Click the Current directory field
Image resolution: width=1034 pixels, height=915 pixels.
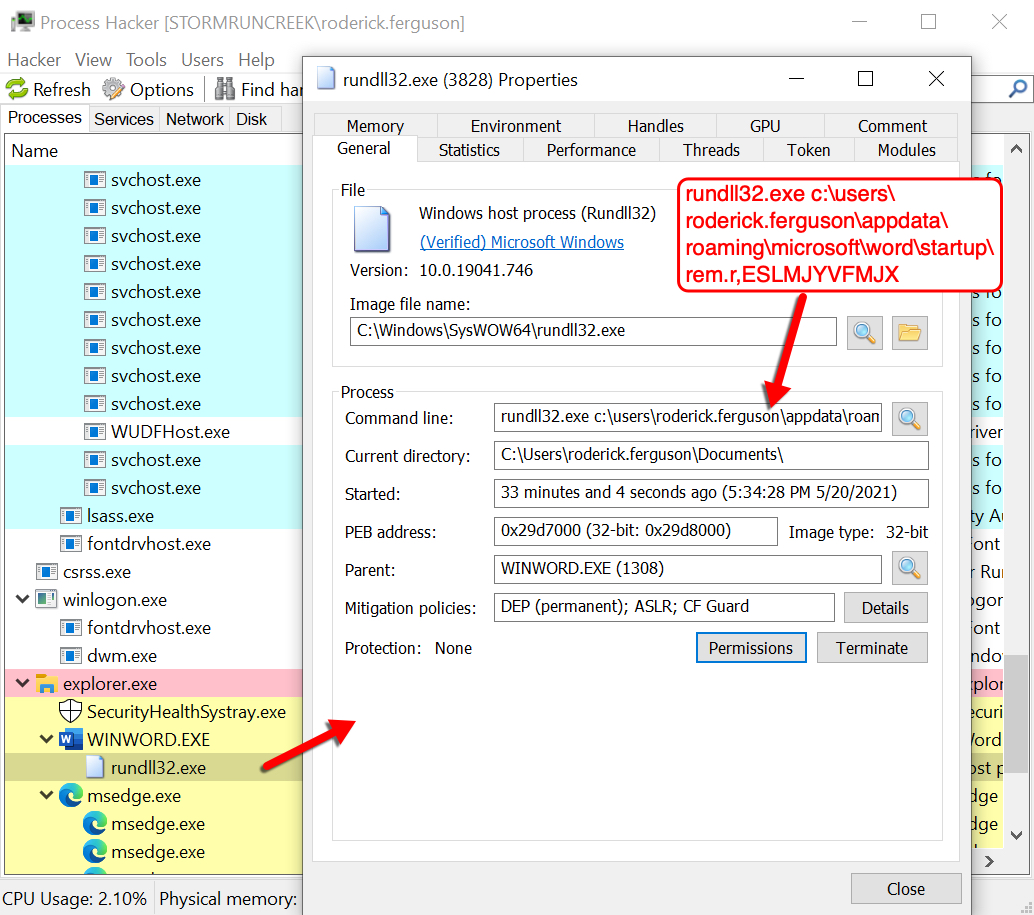[711, 456]
